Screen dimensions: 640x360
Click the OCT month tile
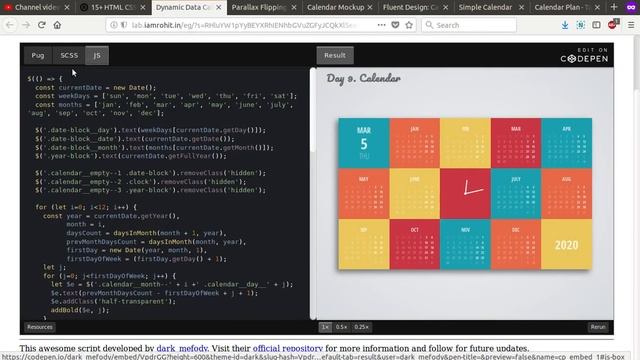point(414,244)
